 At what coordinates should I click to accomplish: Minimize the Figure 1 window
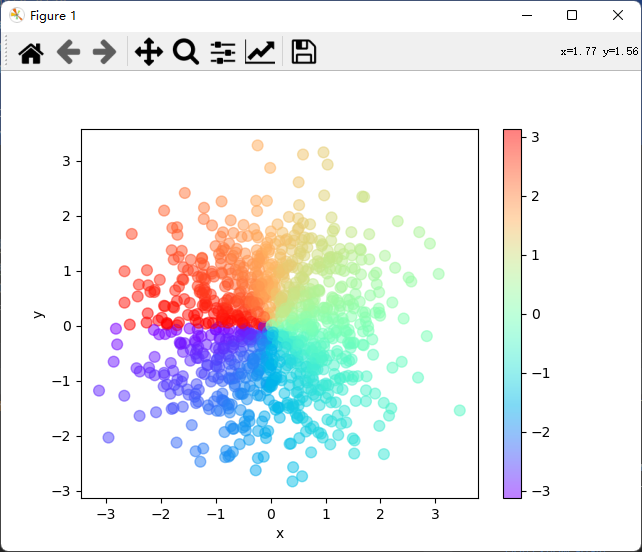(x=527, y=16)
